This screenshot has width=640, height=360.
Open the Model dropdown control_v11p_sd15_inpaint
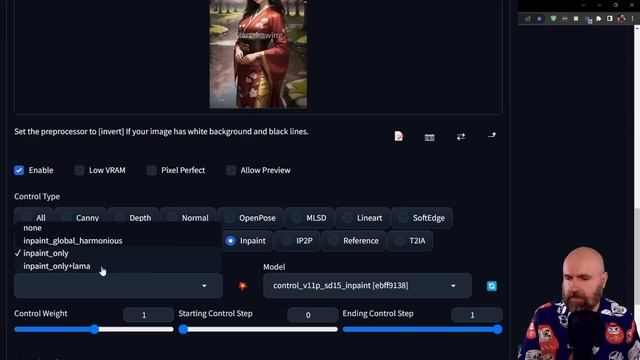tap(367, 285)
